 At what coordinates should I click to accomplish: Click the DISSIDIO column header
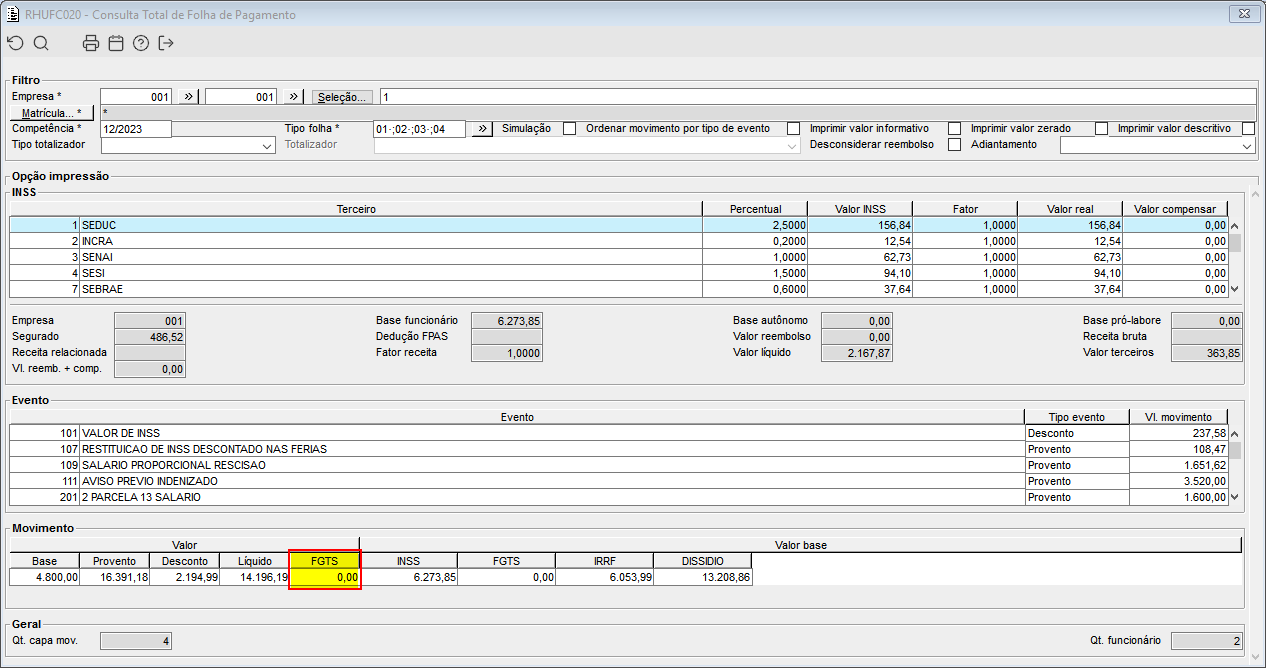pyautogui.click(x=703, y=561)
